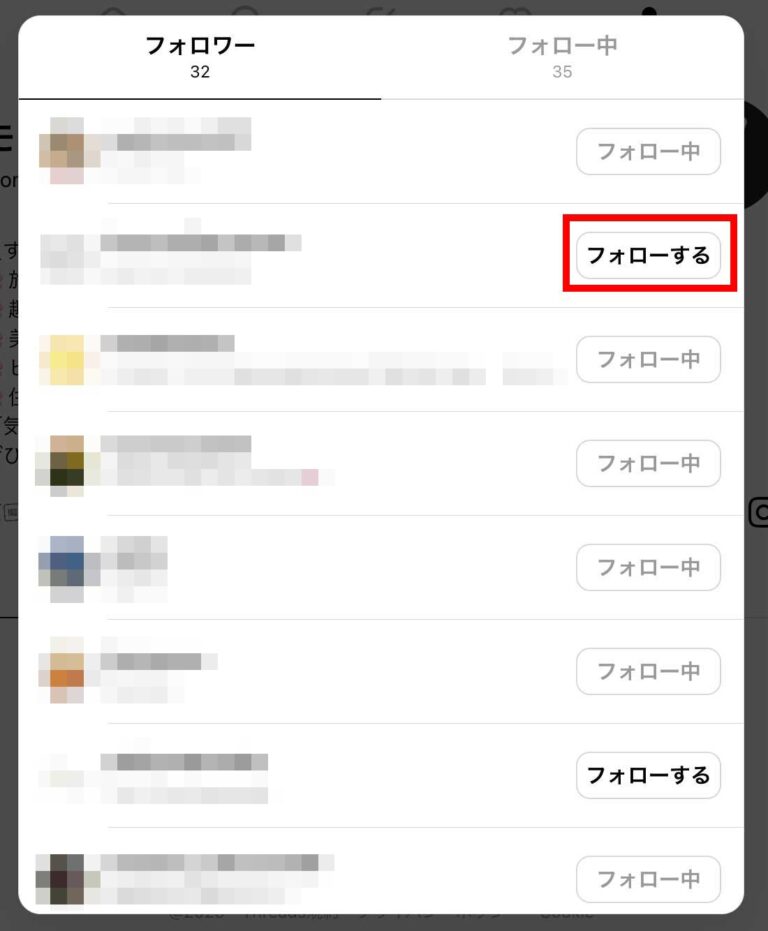Click the Instagram icon behind the dialog

(x=759, y=512)
